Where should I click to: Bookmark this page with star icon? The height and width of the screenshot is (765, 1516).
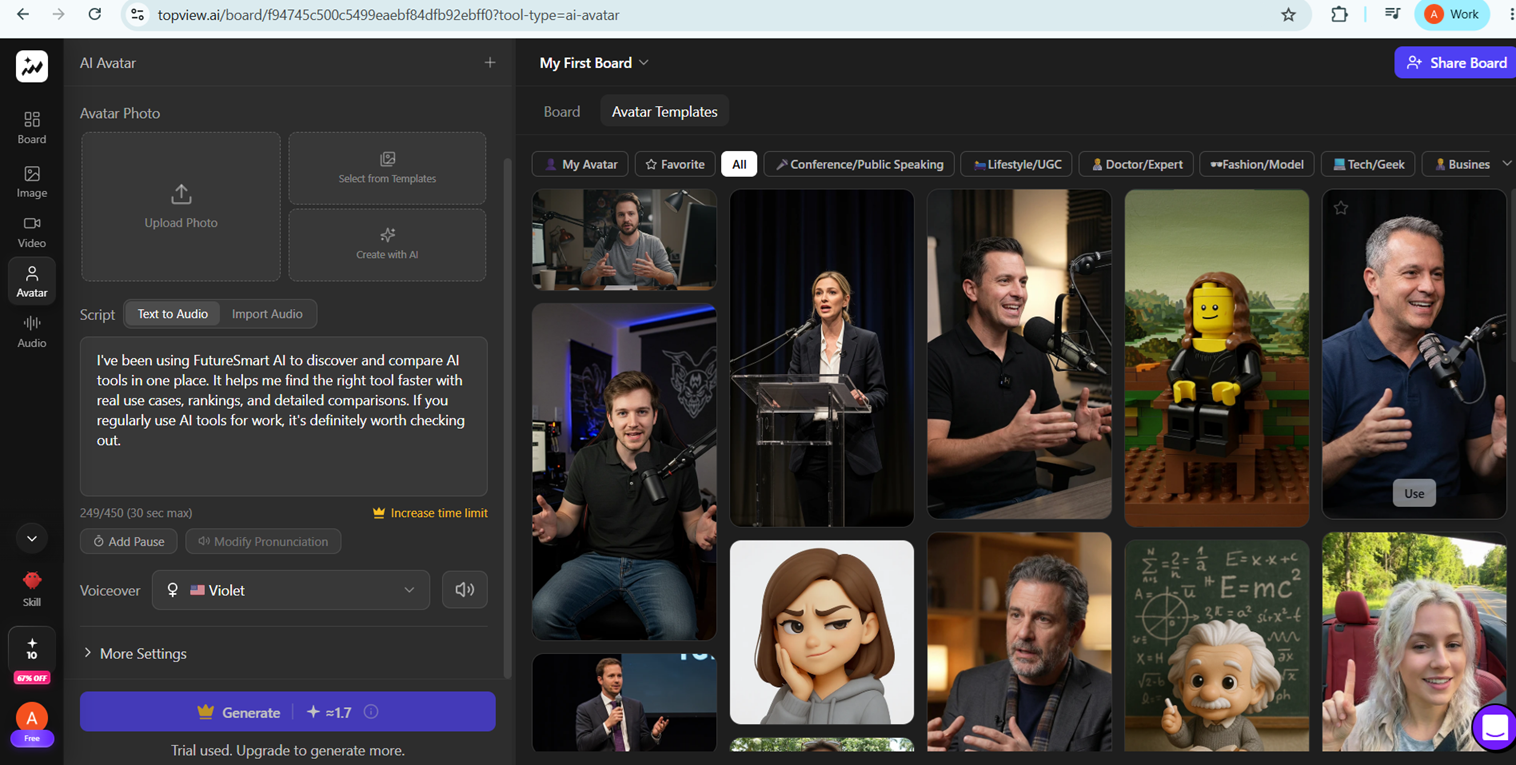coord(1288,15)
